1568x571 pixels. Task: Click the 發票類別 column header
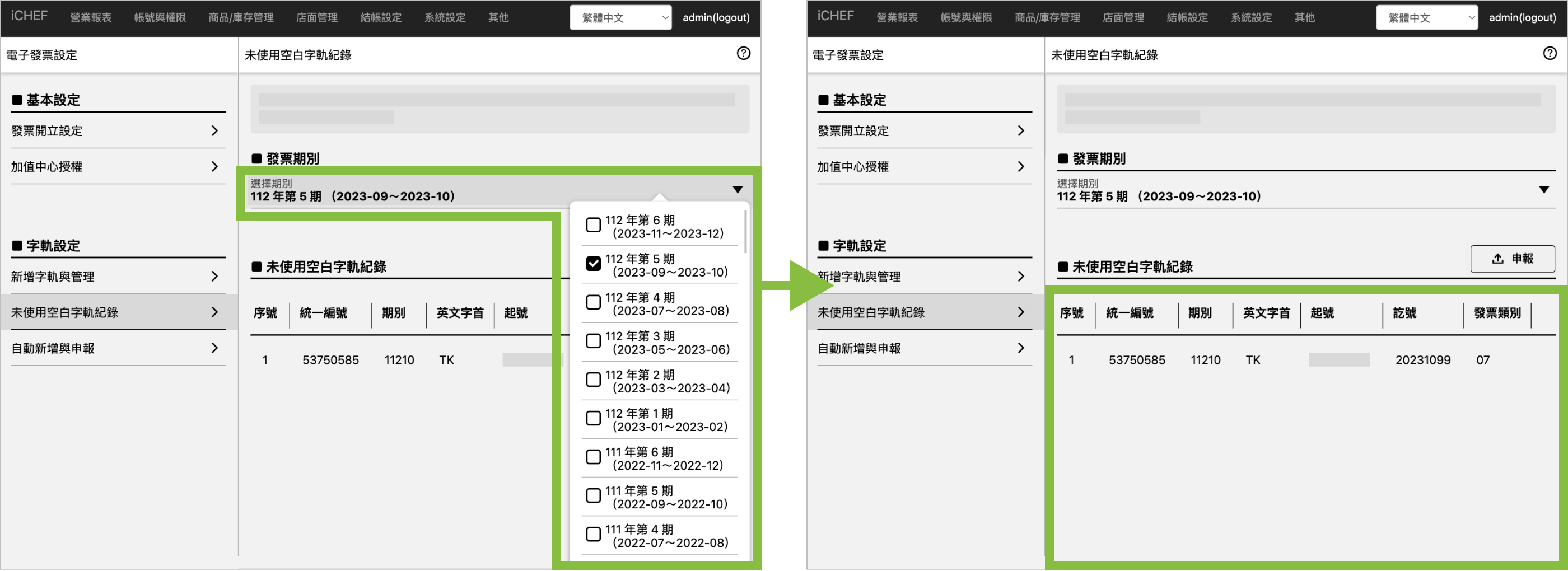point(1496,313)
